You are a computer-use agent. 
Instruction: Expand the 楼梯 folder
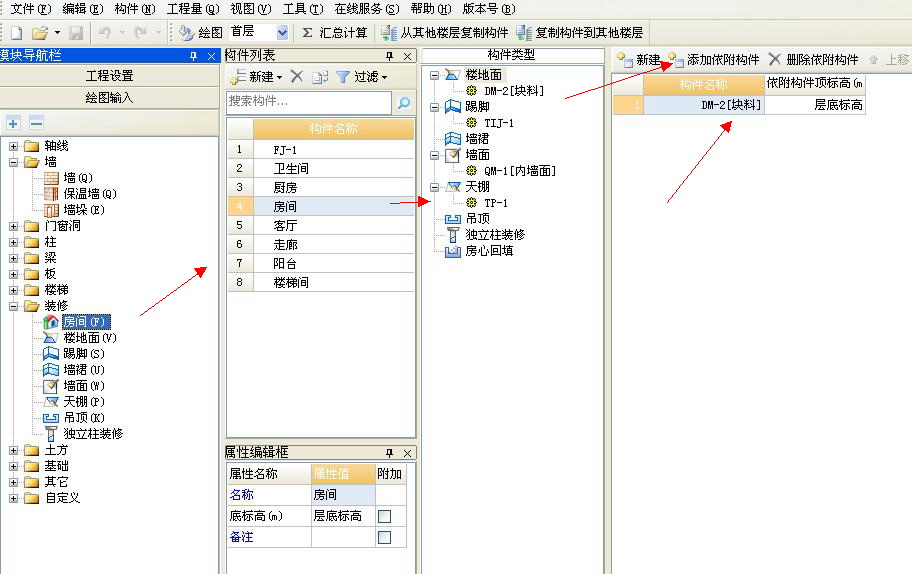coord(13,290)
